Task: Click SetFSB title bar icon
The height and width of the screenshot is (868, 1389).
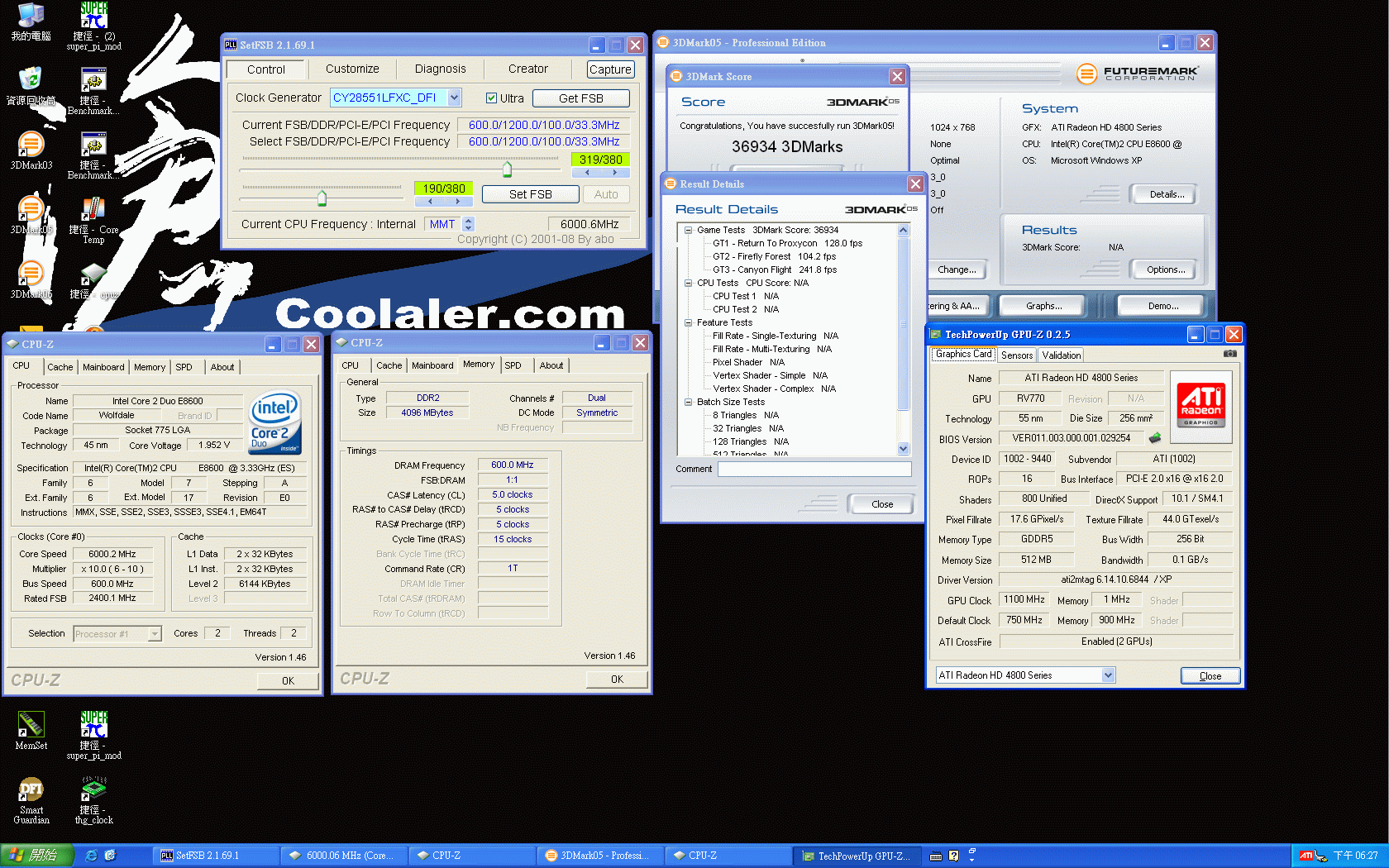Action: coord(231,45)
